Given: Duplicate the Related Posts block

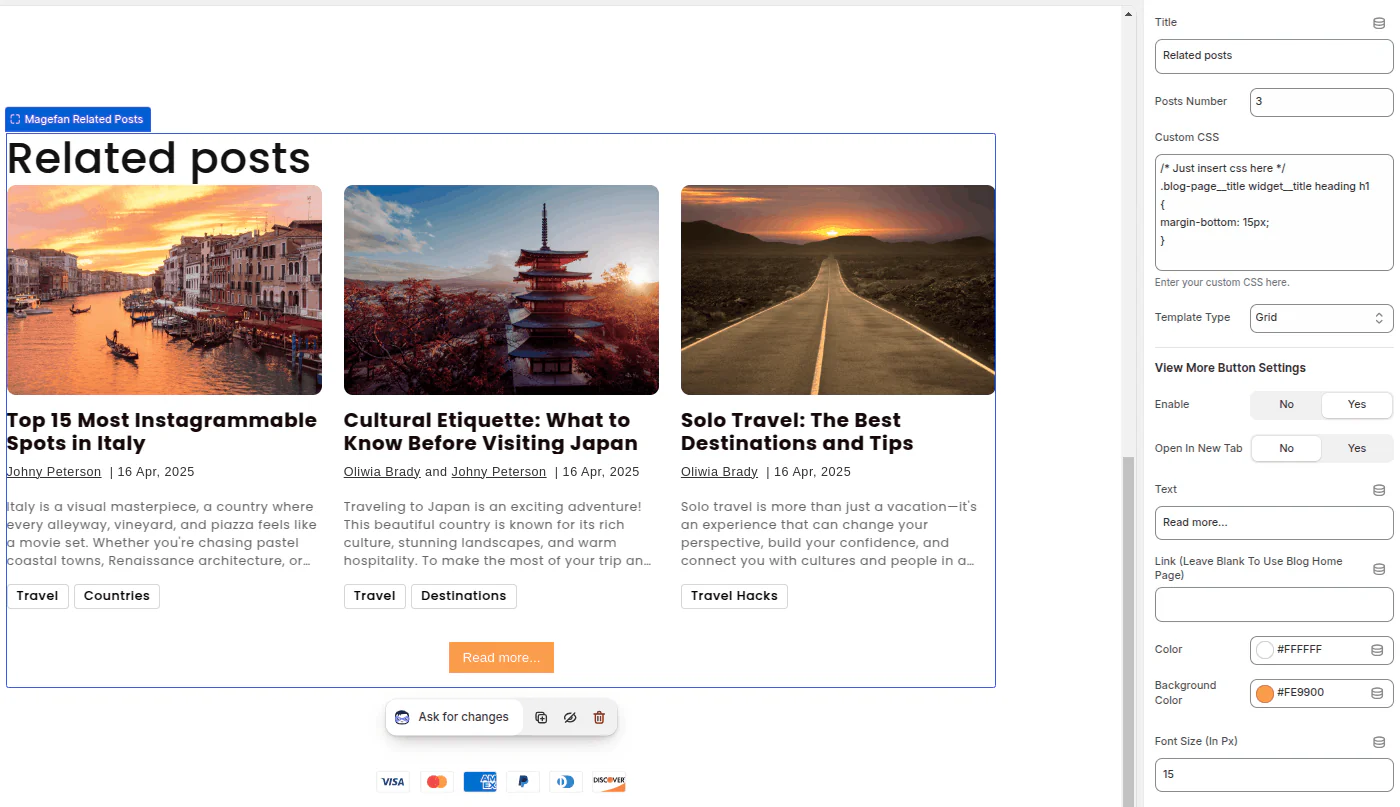Looking at the screenshot, I should pos(541,717).
